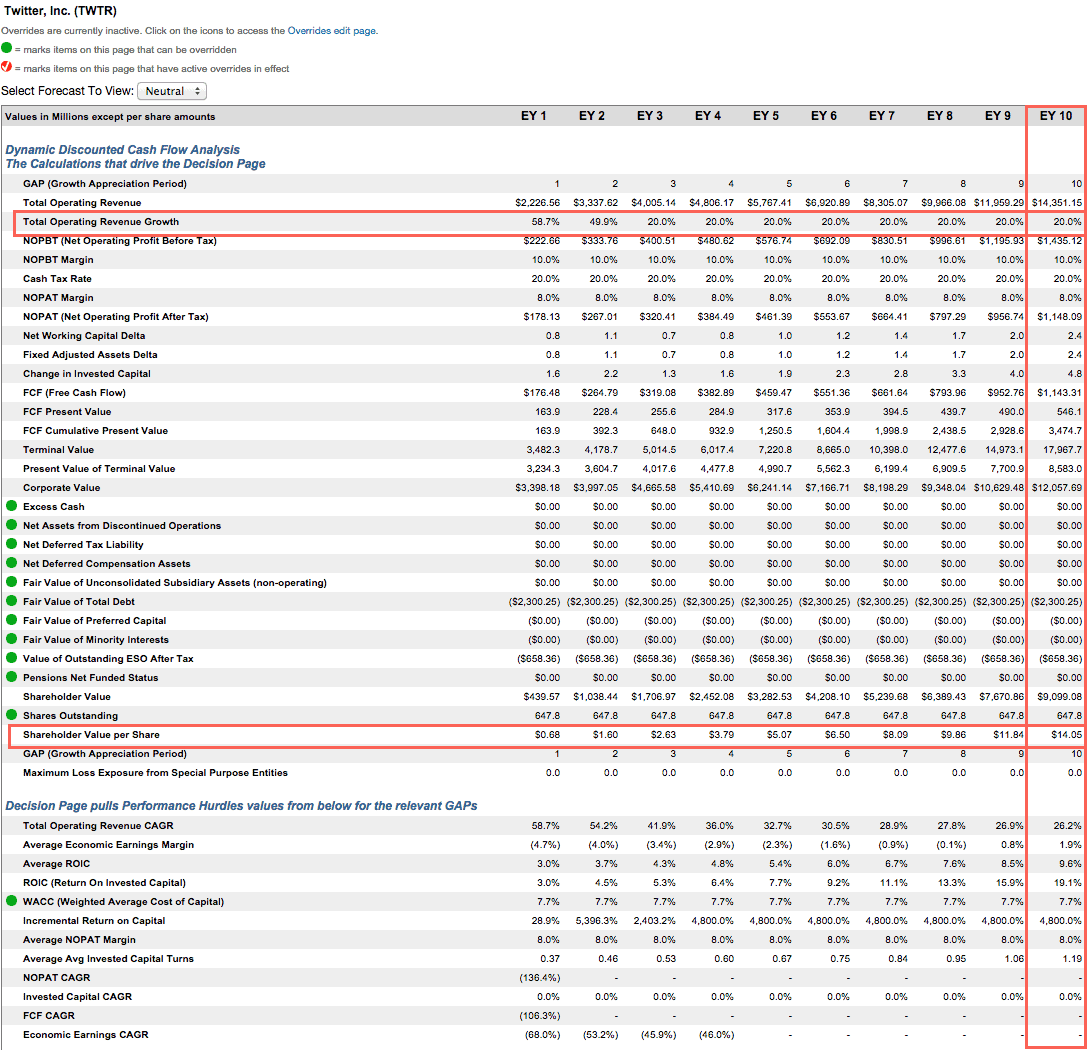Click the override icon for Net Deferred Tax Liability
The image size is (1087, 1050).
click(11, 544)
